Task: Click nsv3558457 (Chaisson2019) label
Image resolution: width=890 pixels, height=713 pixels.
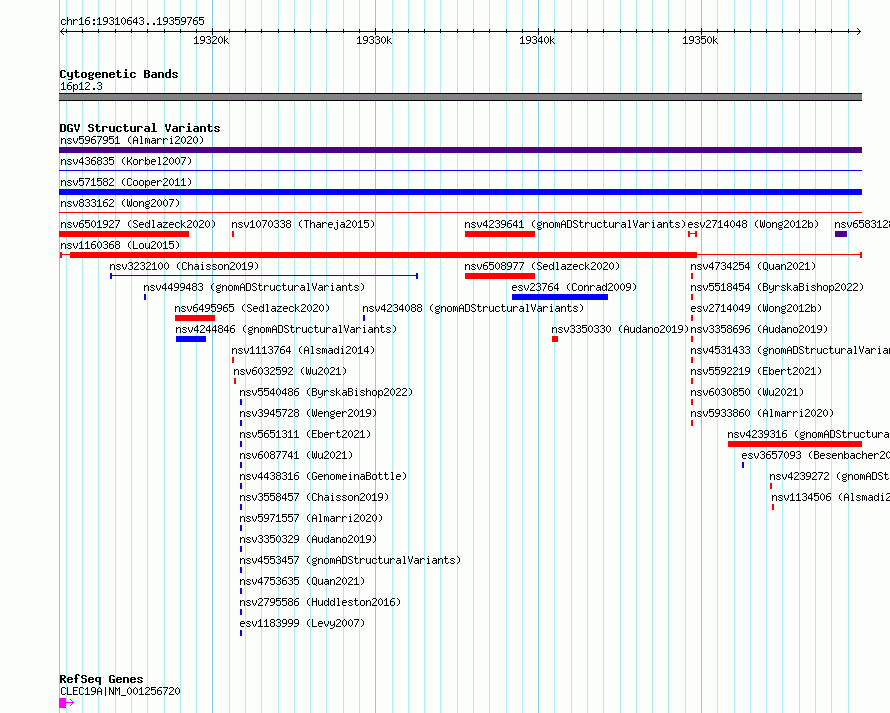Action: (314, 497)
